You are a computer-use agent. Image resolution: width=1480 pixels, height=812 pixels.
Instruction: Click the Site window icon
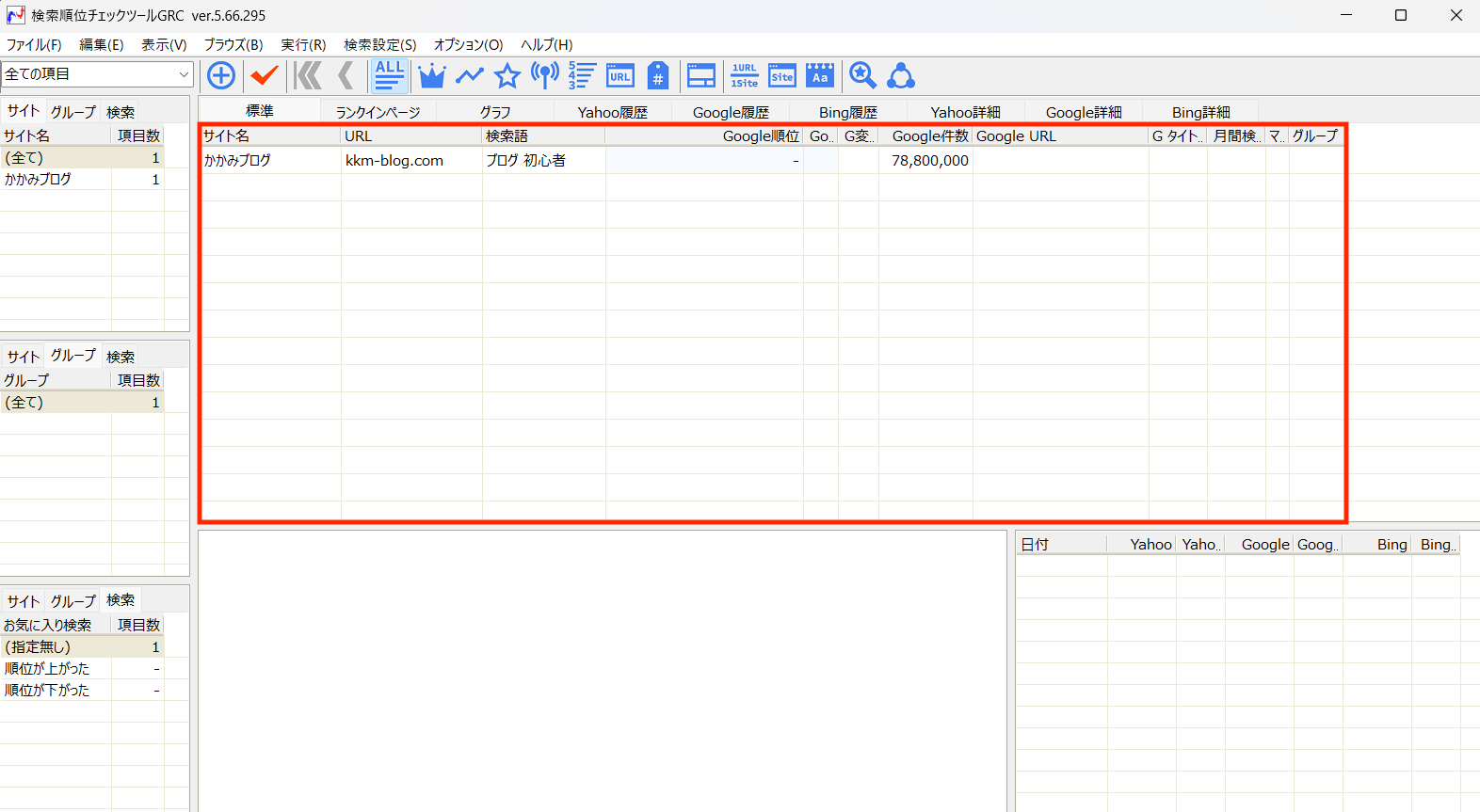tap(782, 75)
